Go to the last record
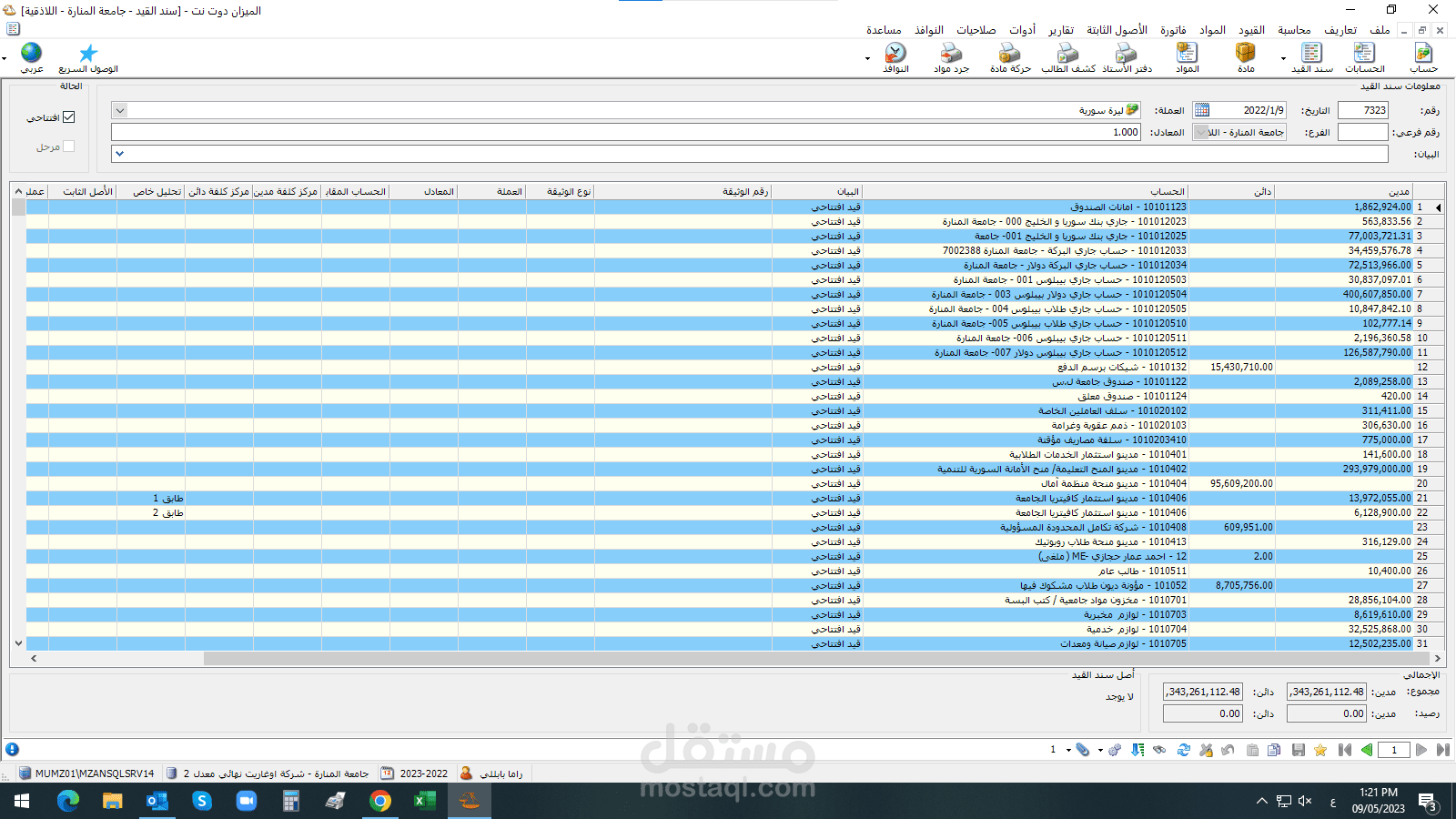Viewport: 1456px width, 819px height. click(x=1442, y=750)
